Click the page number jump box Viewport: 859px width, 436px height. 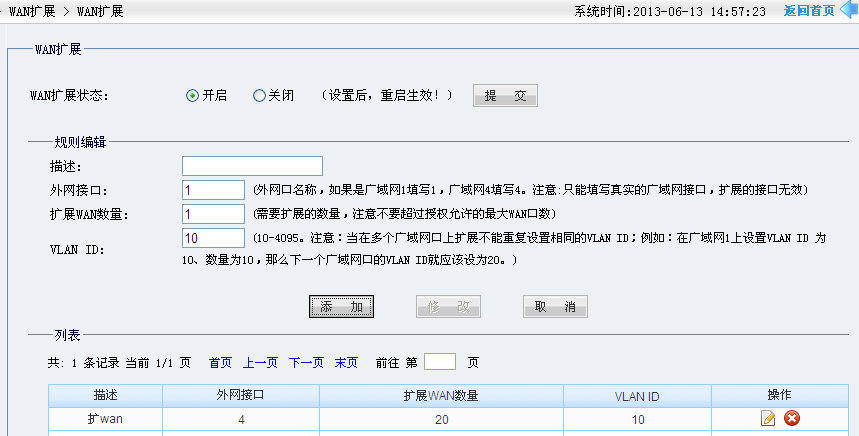(440, 362)
